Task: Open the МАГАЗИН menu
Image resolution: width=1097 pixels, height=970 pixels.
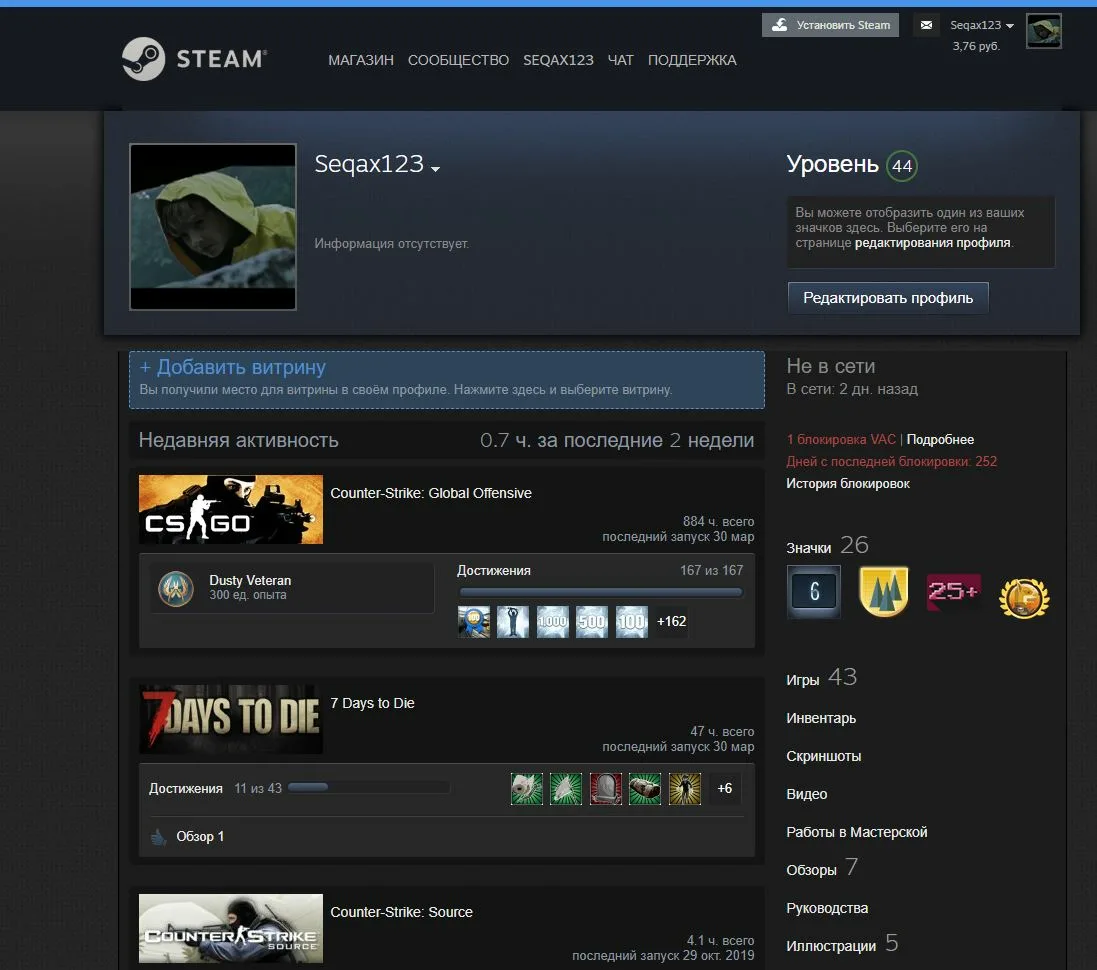Action: [361, 60]
